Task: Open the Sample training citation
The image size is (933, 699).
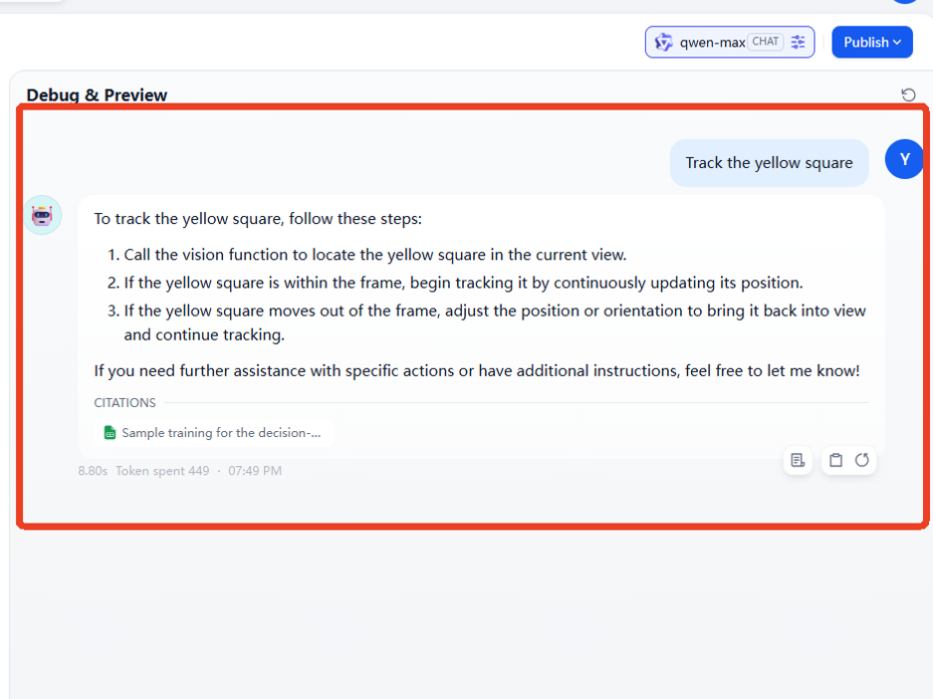Action: coord(214,432)
